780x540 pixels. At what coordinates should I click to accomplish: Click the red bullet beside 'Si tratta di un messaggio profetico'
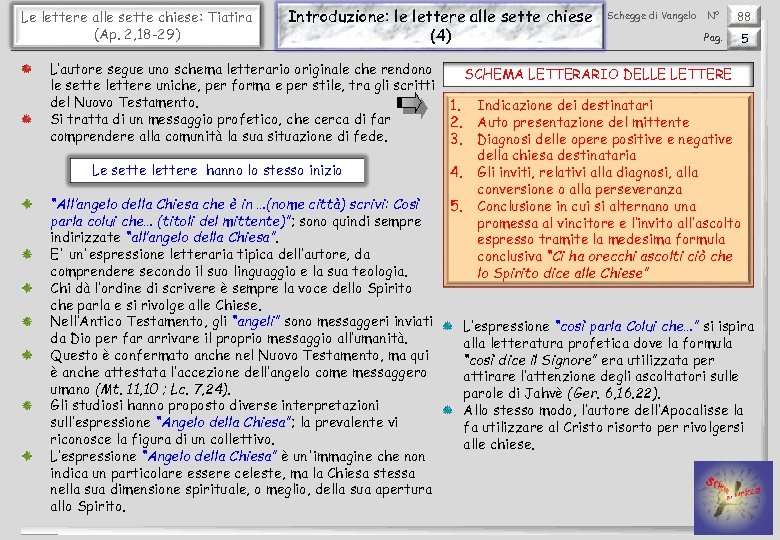click(26, 119)
